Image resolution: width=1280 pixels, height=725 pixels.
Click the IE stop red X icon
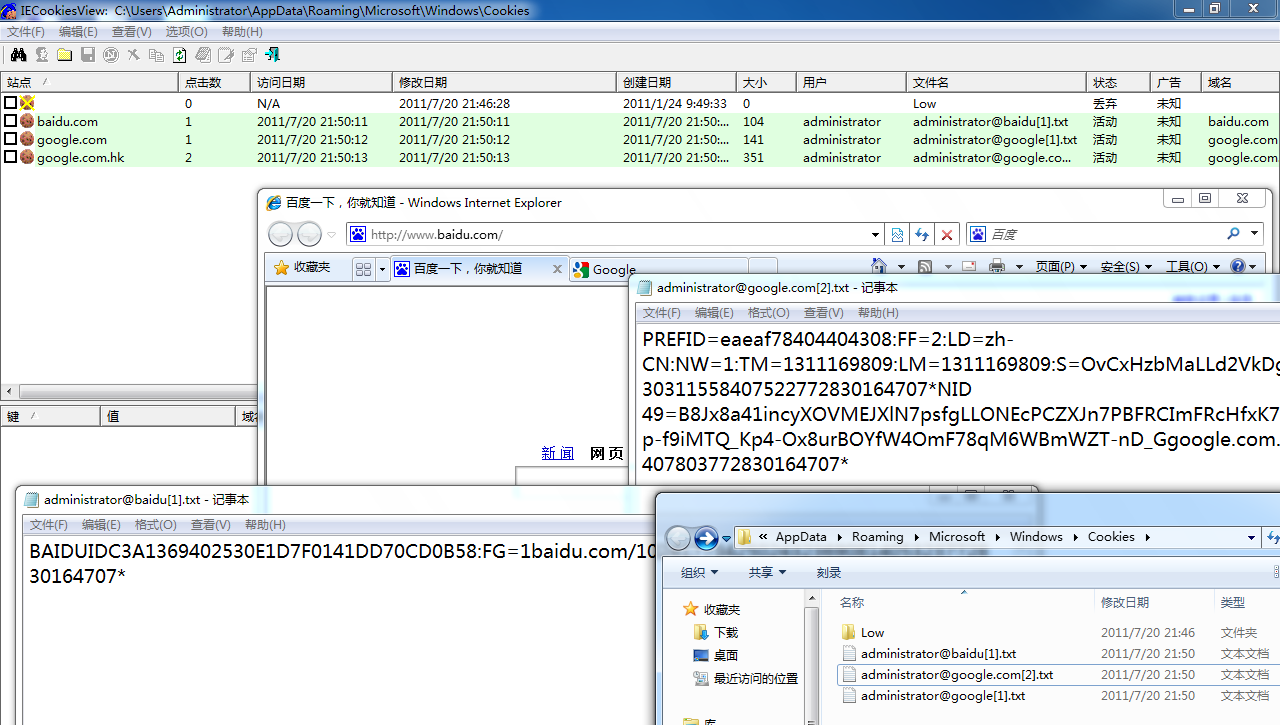coord(947,235)
